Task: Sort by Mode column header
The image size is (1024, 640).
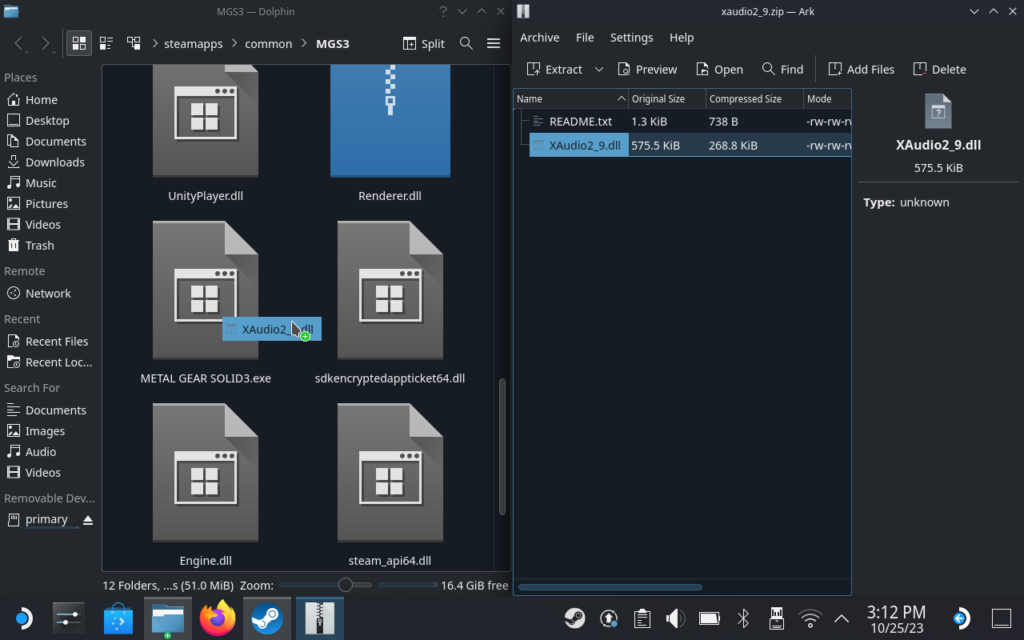Action: pyautogui.click(x=827, y=99)
